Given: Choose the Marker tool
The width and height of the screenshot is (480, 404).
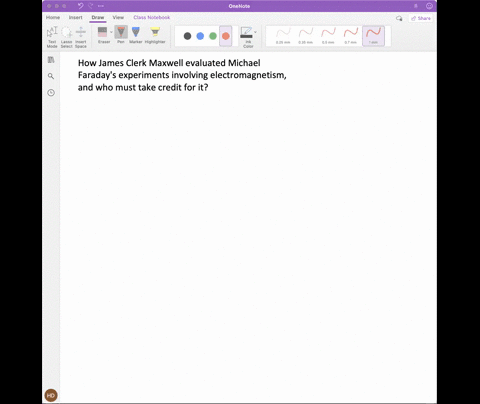Looking at the screenshot, I should tap(136, 35).
